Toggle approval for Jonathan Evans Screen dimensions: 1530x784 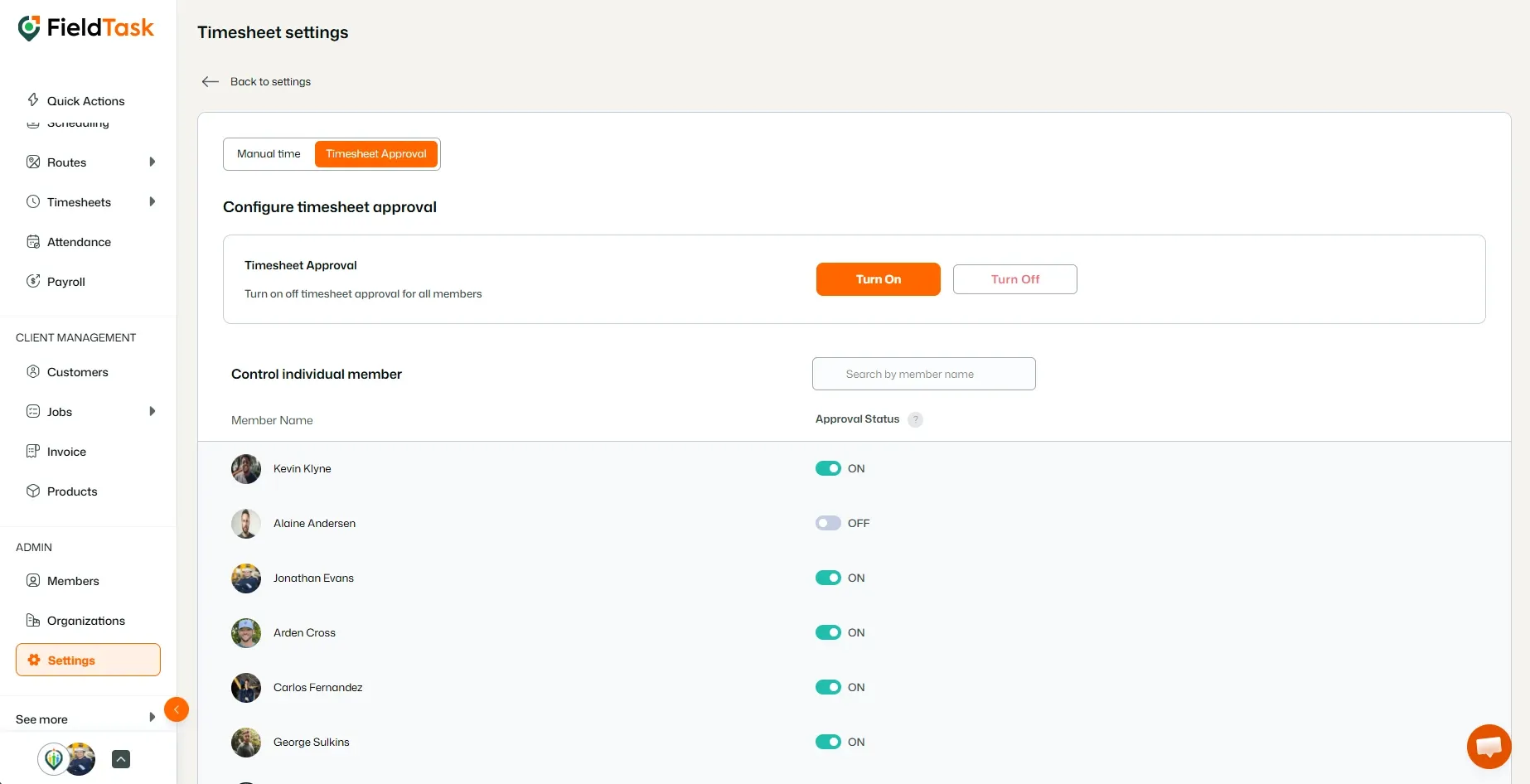point(828,578)
